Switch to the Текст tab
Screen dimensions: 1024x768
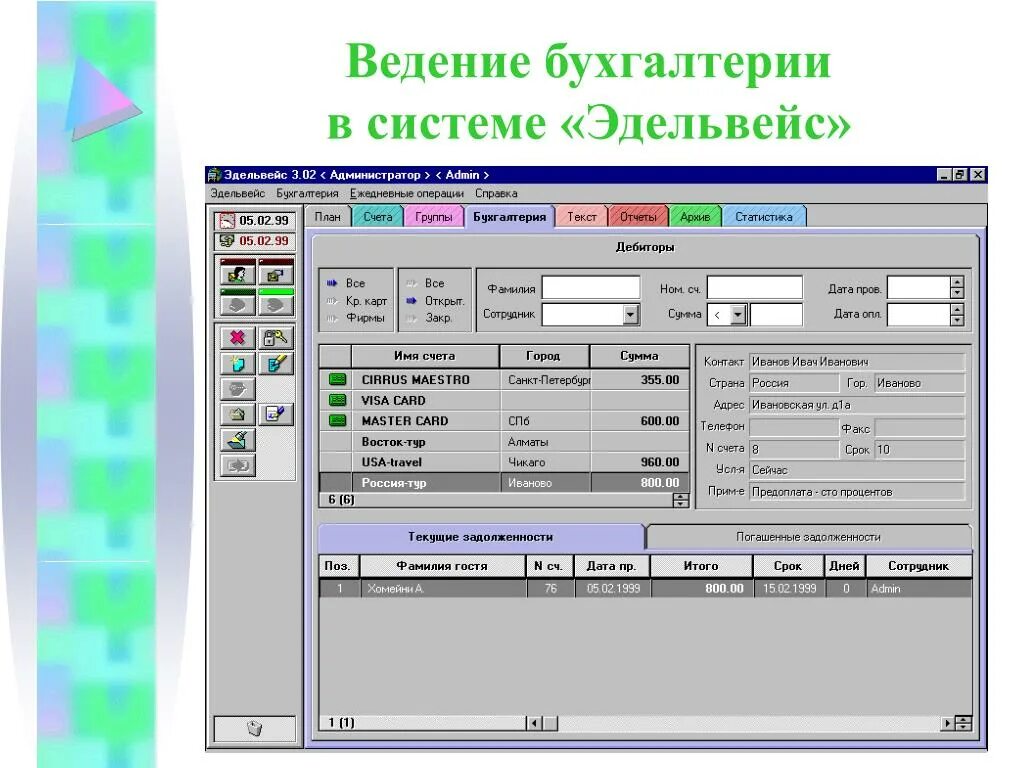point(581,217)
